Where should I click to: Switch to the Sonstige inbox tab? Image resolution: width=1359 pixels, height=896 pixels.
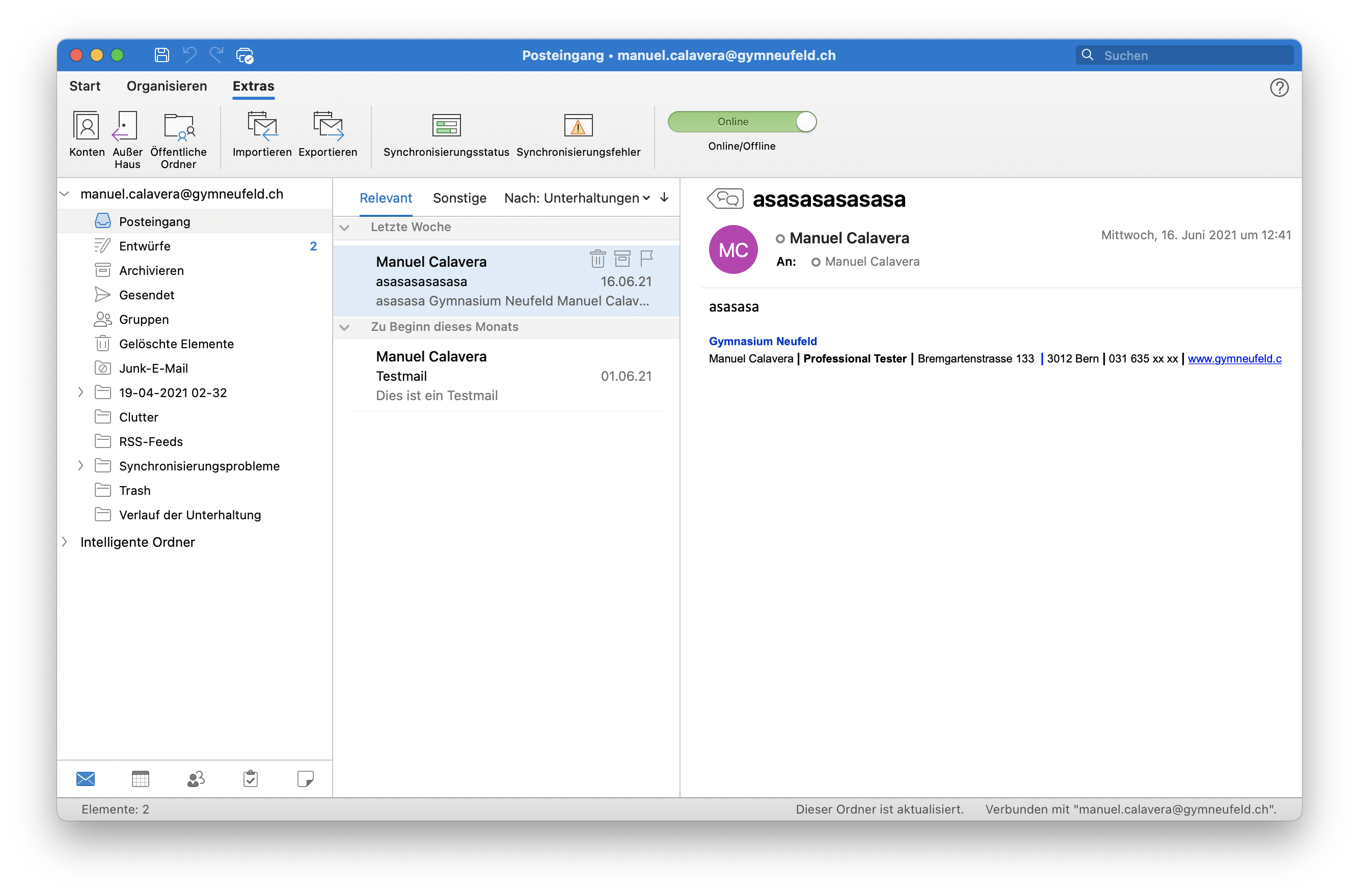click(x=459, y=198)
